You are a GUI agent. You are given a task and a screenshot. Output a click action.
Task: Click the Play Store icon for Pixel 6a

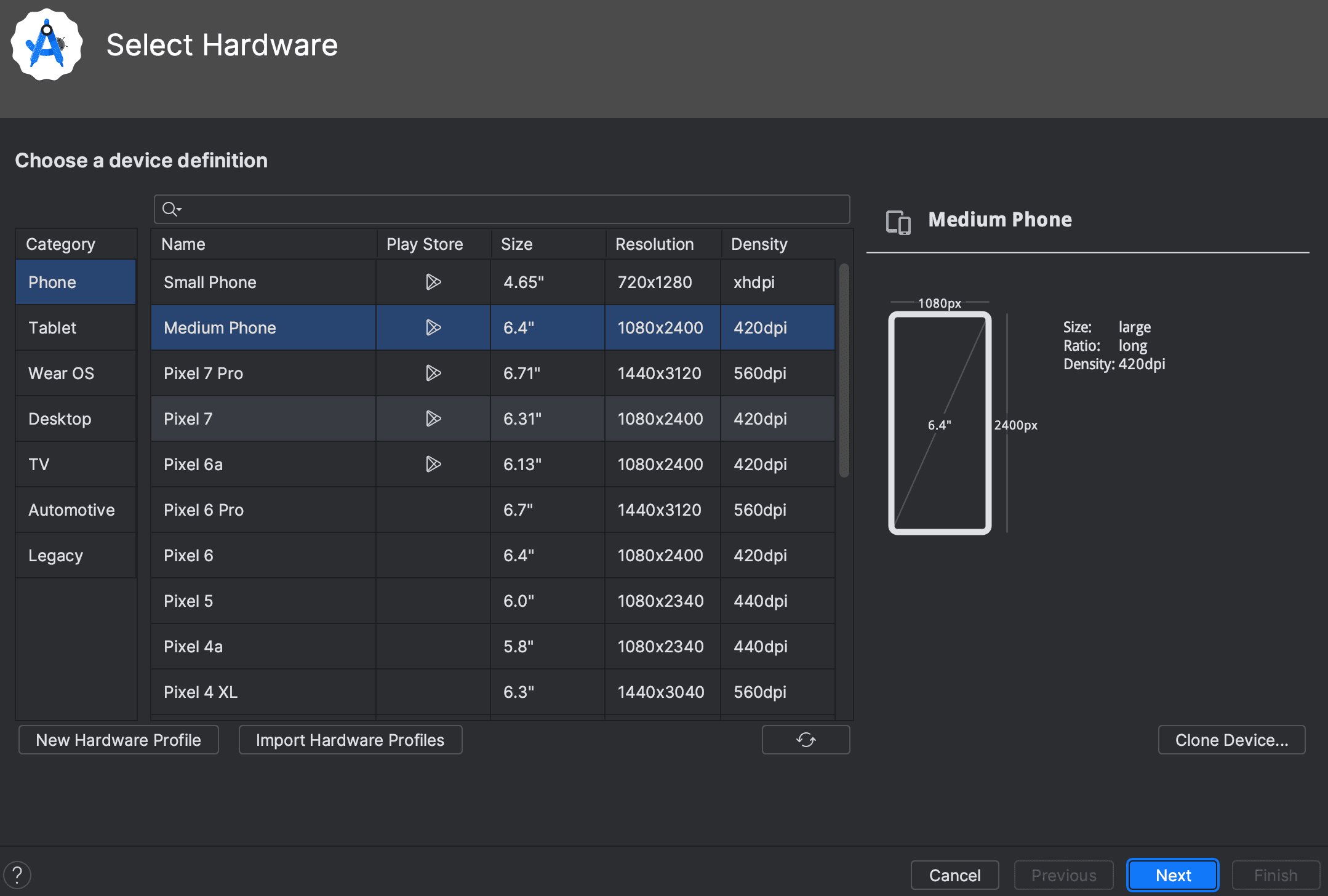click(433, 464)
